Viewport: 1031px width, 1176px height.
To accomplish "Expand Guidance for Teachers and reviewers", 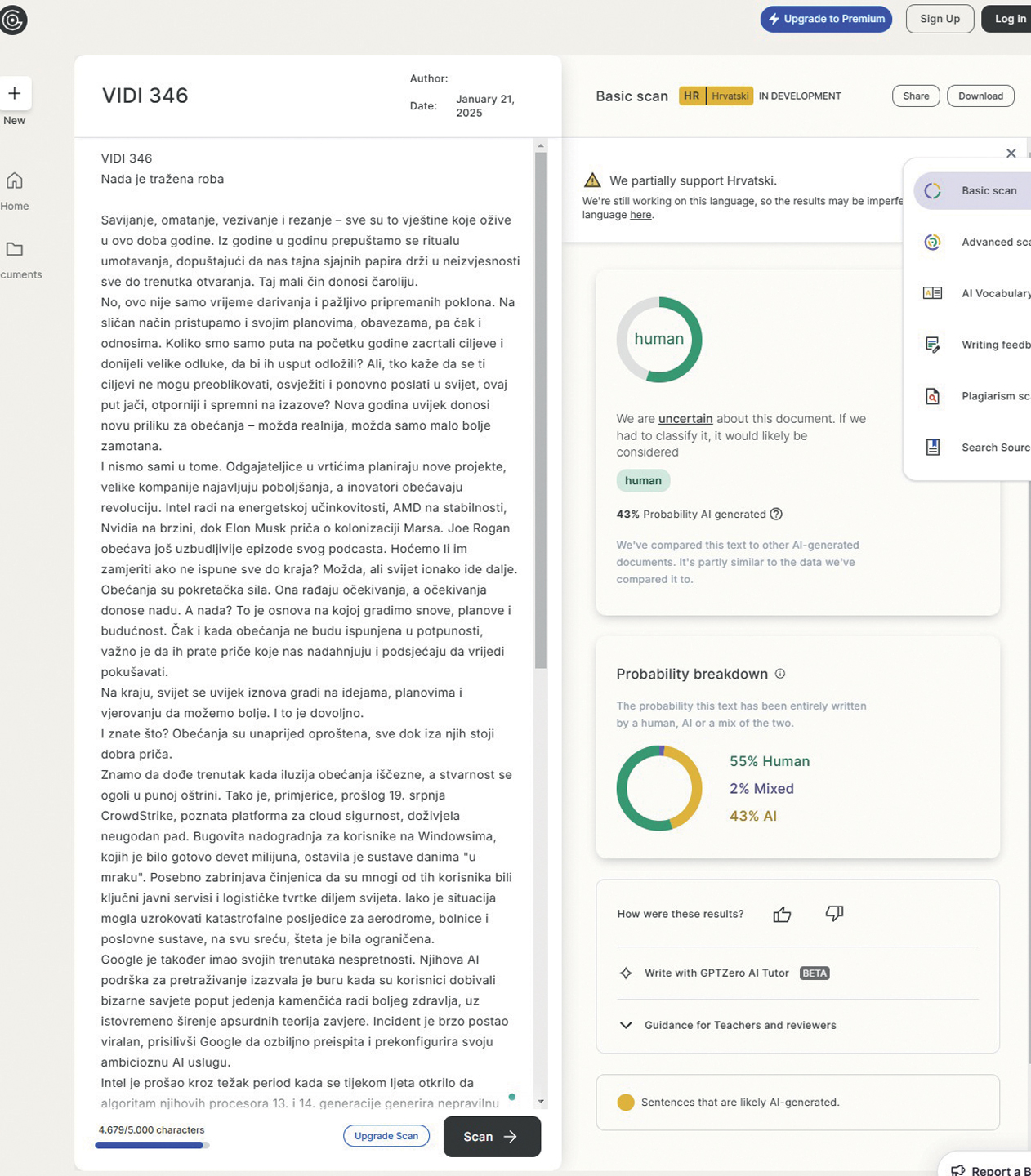I will click(626, 1025).
